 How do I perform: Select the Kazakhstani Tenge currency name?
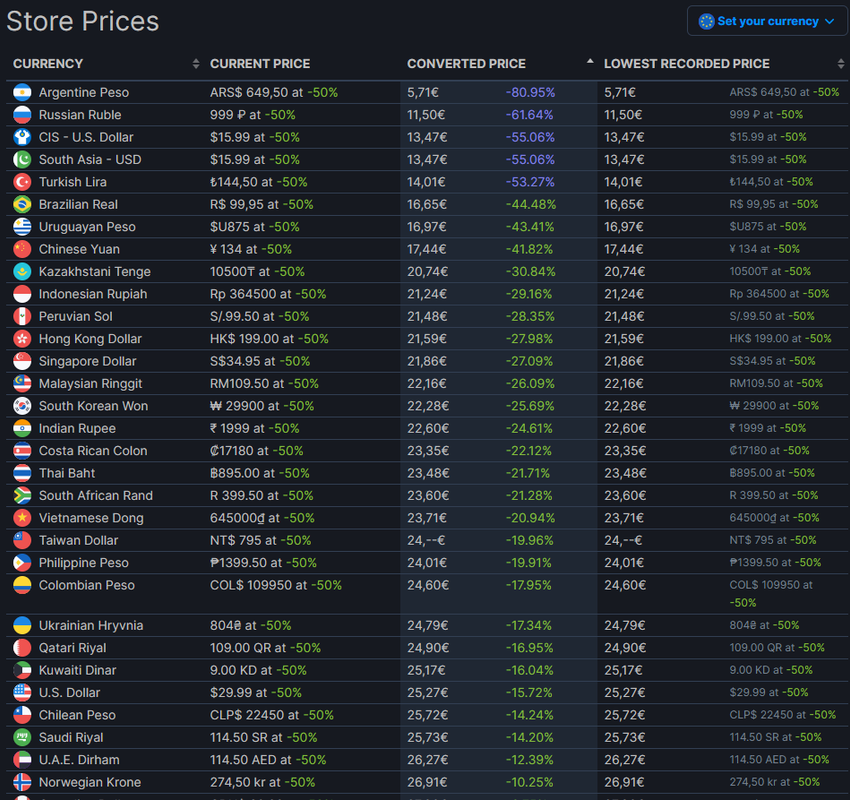tap(95, 272)
